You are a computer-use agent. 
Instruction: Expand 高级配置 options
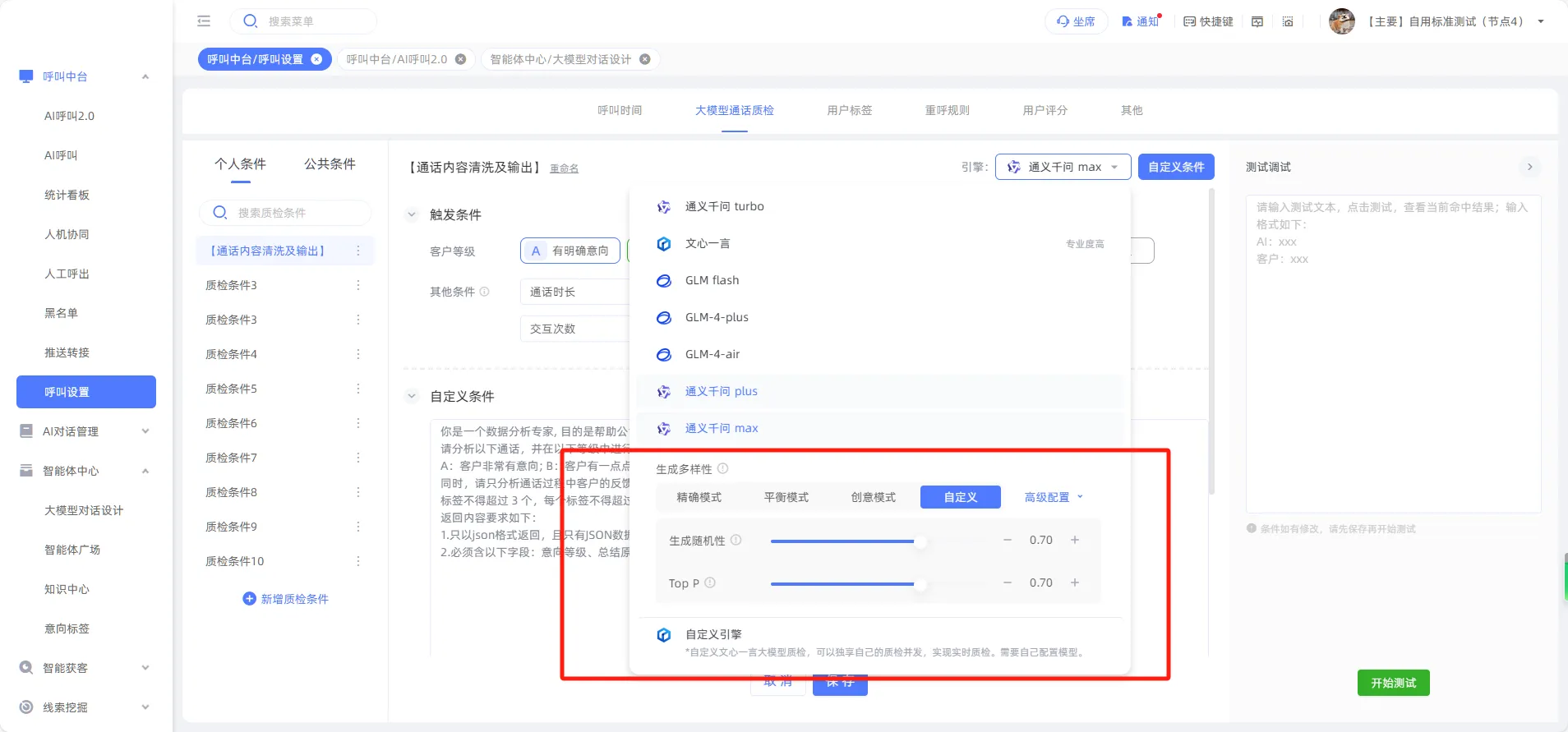coord(1054,497)
